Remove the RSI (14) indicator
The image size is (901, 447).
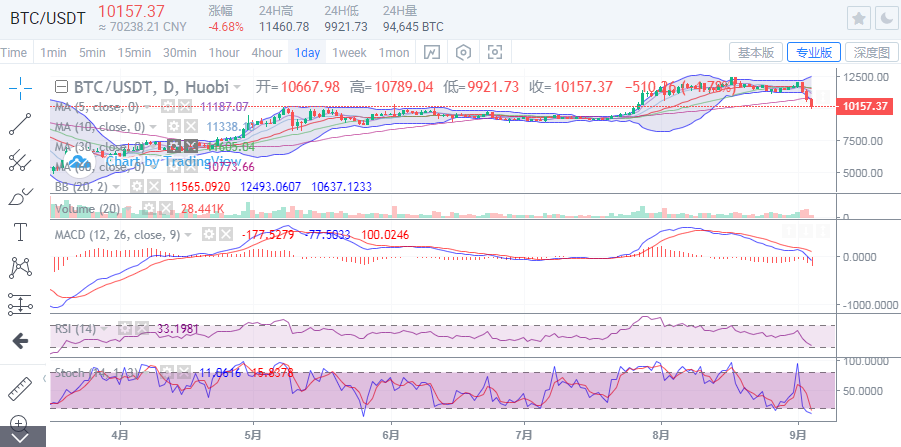coord(143,329)
